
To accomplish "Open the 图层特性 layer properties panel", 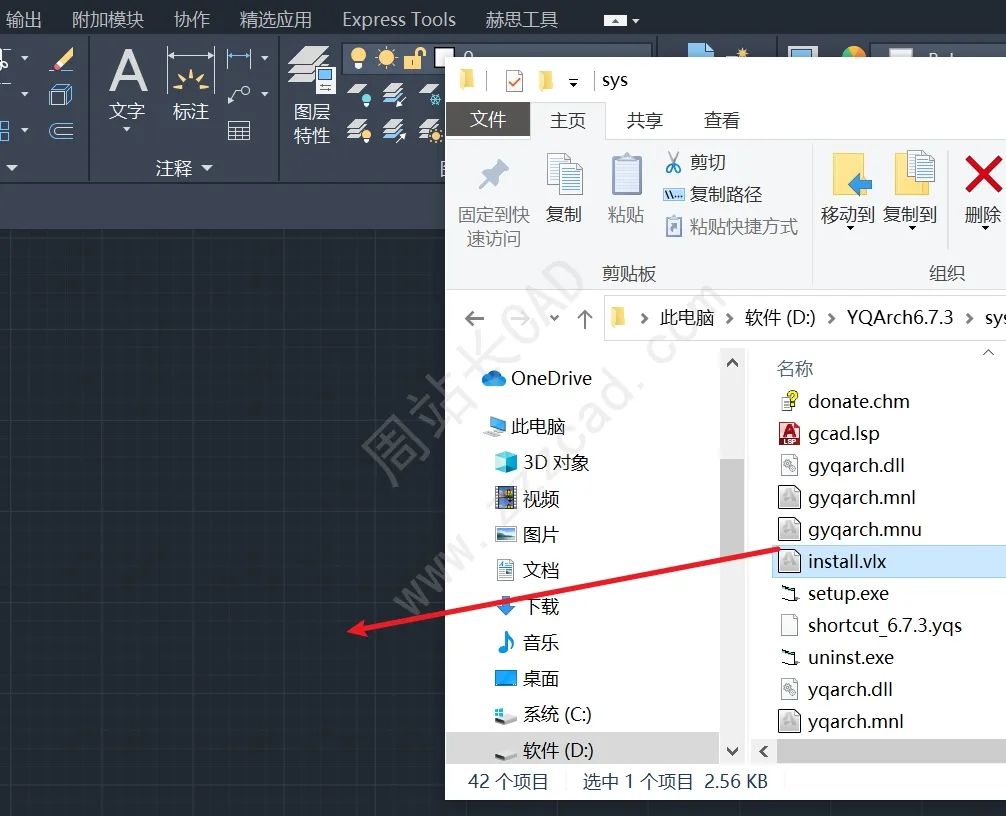I will (x=312, y=95).
